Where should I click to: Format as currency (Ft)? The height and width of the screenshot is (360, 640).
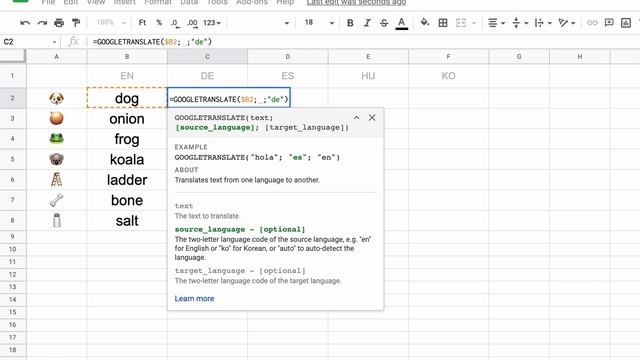[x=142, y=23]
